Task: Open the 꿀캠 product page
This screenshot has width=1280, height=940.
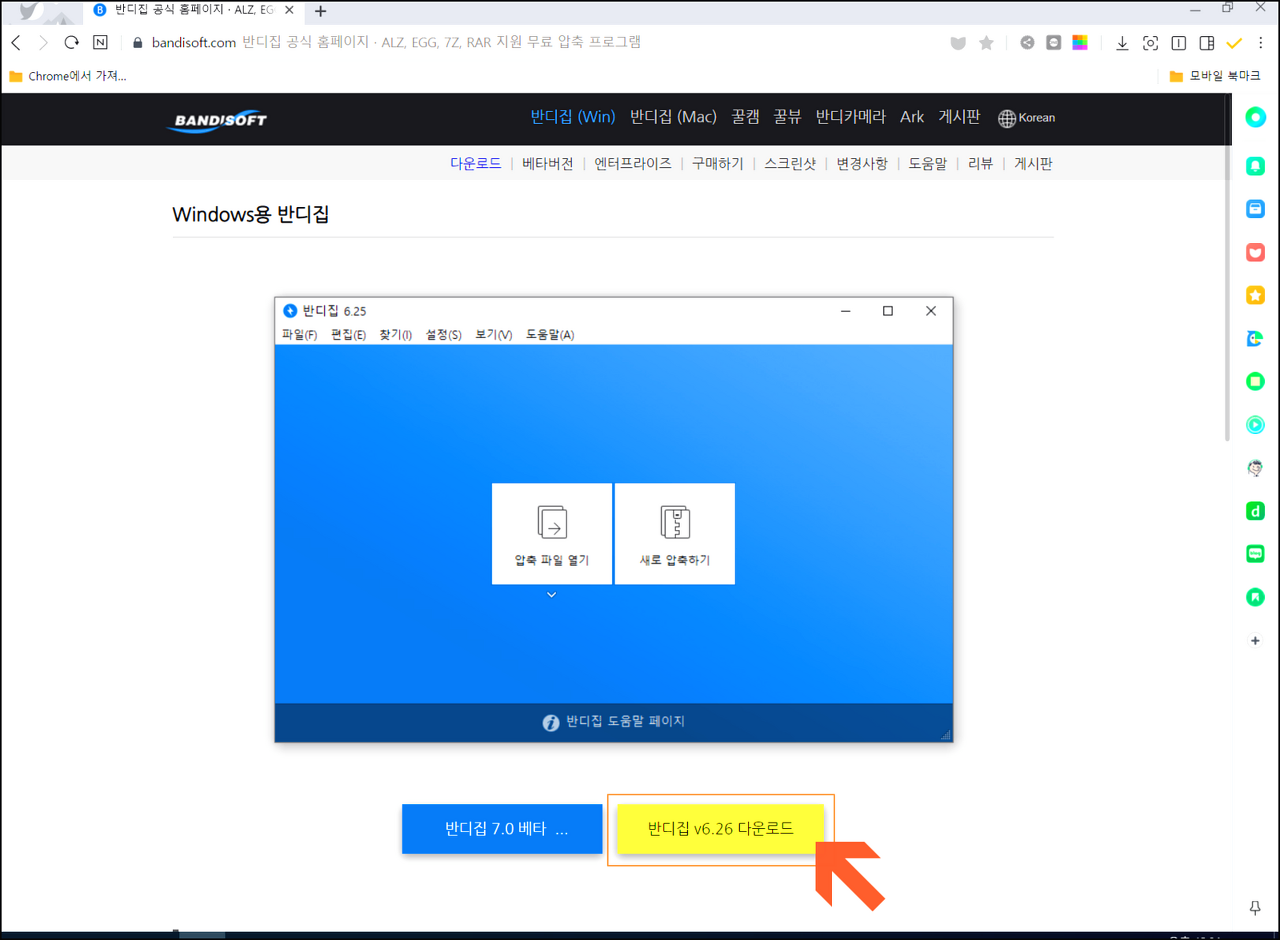Action: pyautogui.click(x=745, y=117)
